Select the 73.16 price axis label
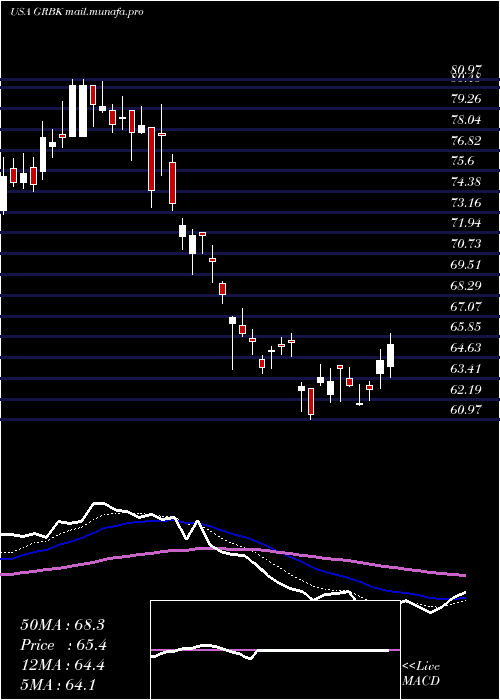500x700 pixels. tap(467, 203)
